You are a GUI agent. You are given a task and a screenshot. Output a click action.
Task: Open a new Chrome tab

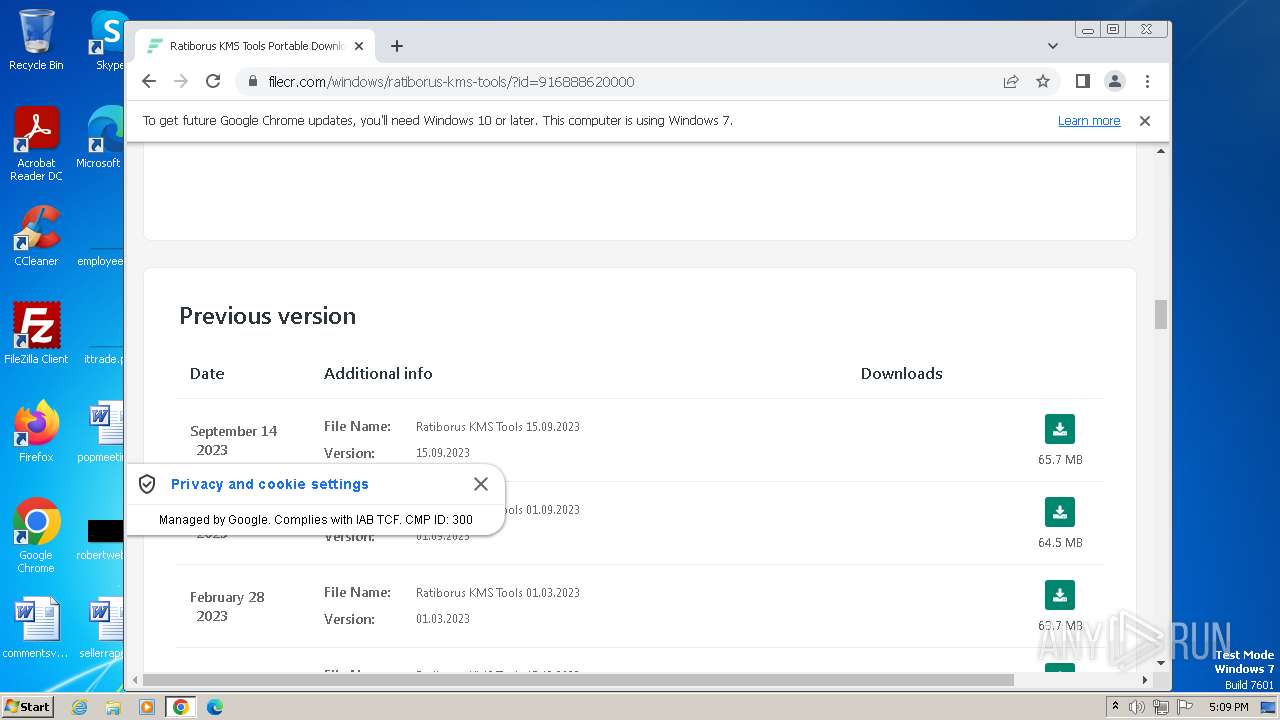pos(397,46)
